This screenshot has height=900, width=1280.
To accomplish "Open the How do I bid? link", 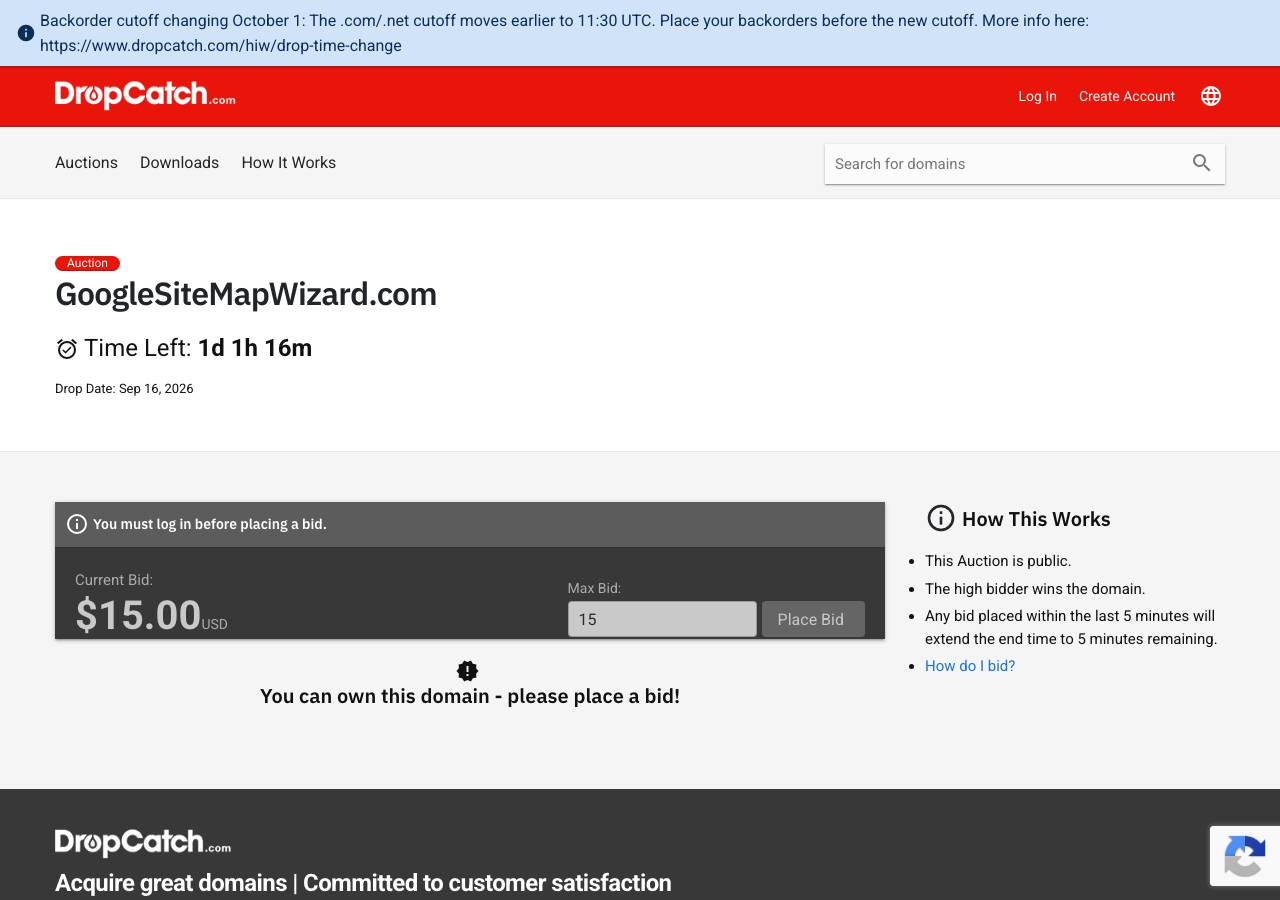I will (x=970, y=666).
